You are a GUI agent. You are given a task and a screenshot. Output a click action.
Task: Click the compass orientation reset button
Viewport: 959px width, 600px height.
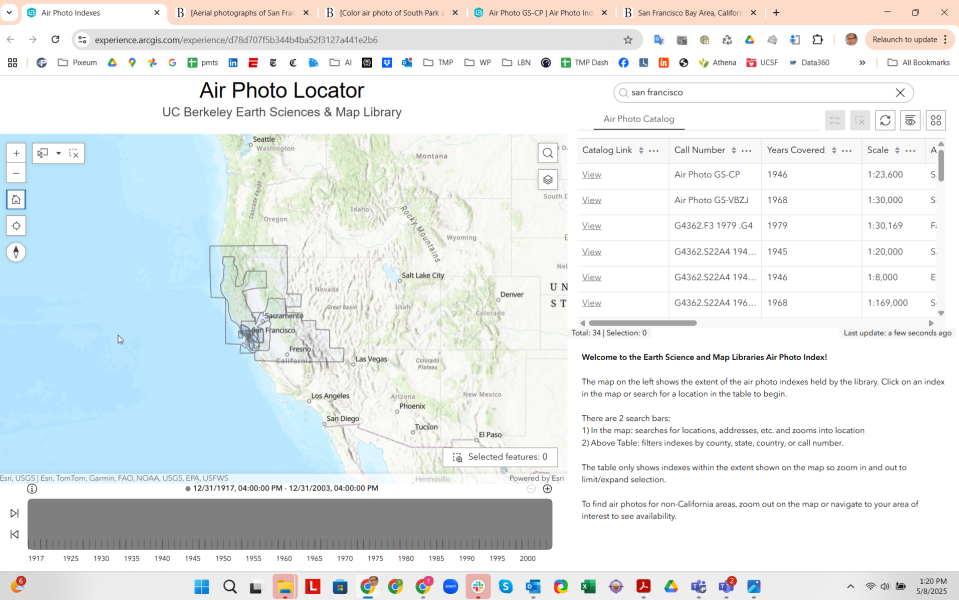(x=16, y=252)
